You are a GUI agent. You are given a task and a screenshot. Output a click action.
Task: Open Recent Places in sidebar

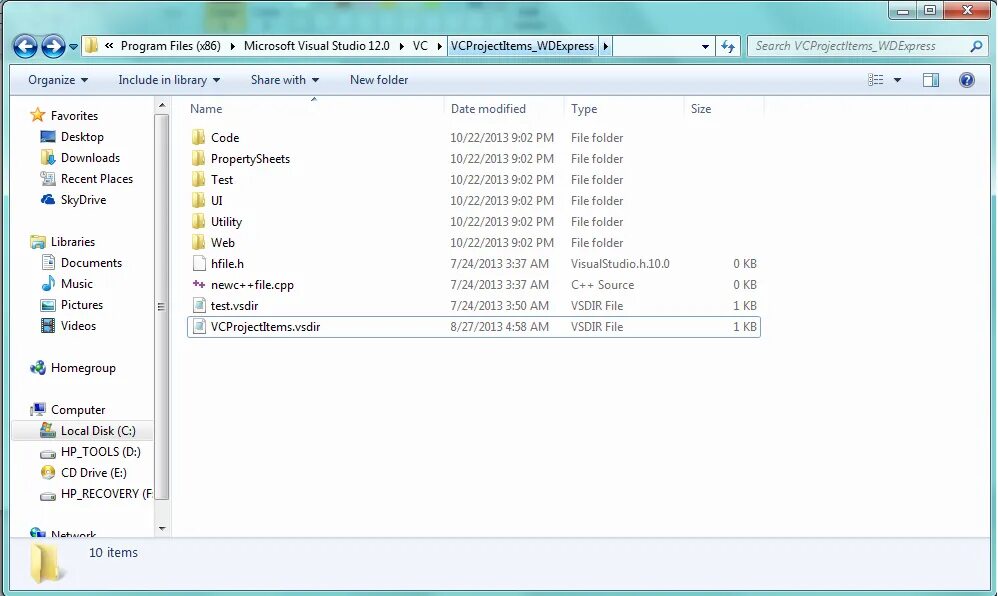pos(97,179)
